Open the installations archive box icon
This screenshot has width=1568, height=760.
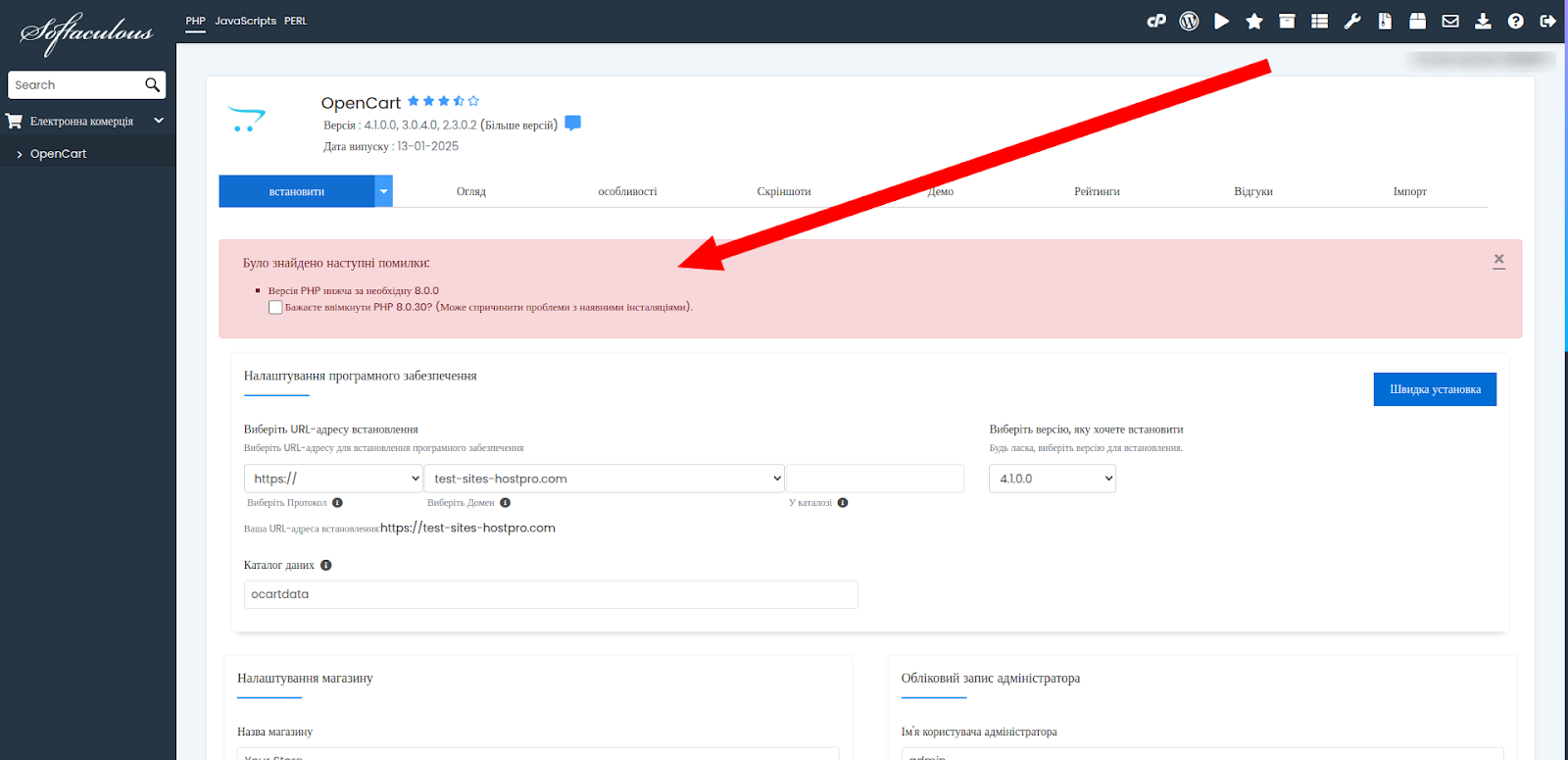click(1287, 21)
